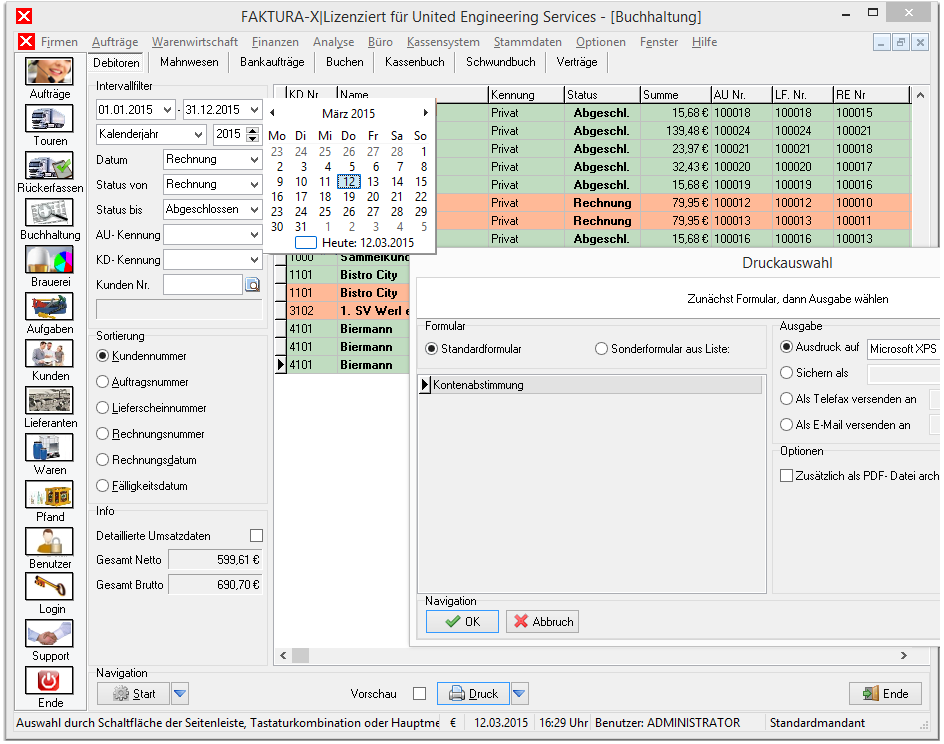Open the Touren truck icon
This screenshot has width=944, height=744.
point(49,119)
